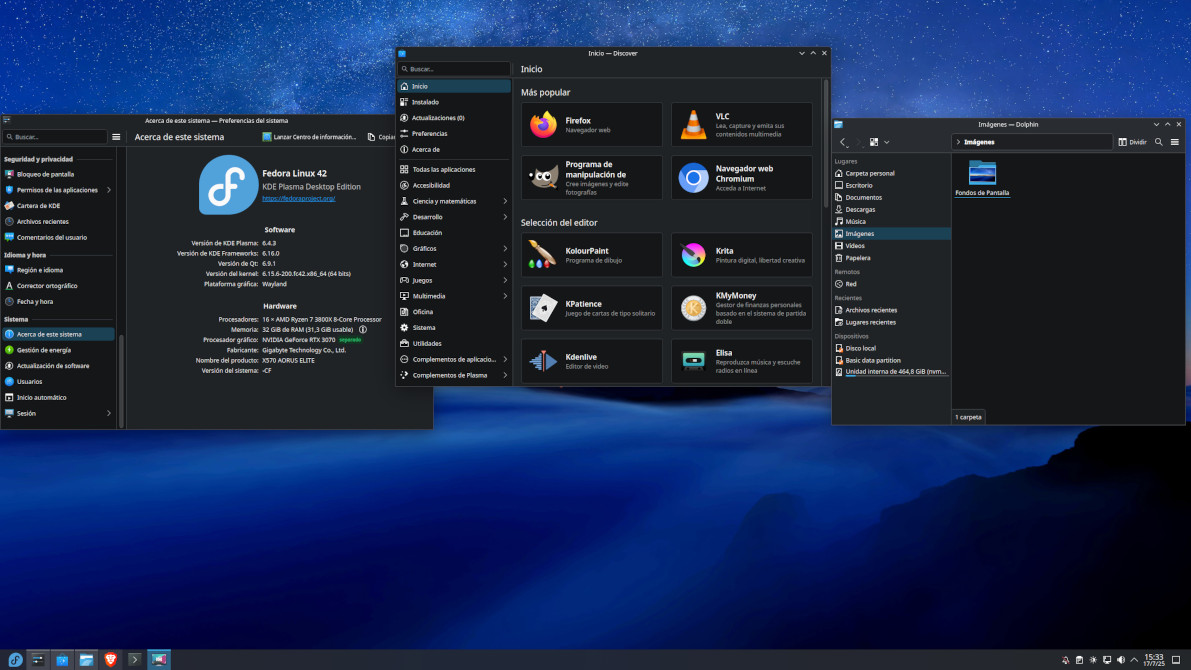Click Dolphin icon view mode button
The width and height of the screenshot is (1191, 670).
coord(874,142)
